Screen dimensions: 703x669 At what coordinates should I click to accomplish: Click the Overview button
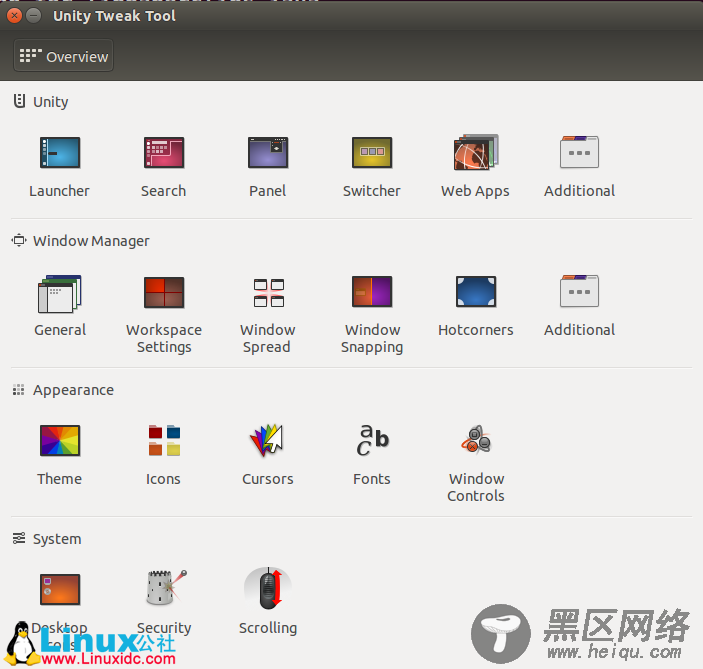click(63, 56)
